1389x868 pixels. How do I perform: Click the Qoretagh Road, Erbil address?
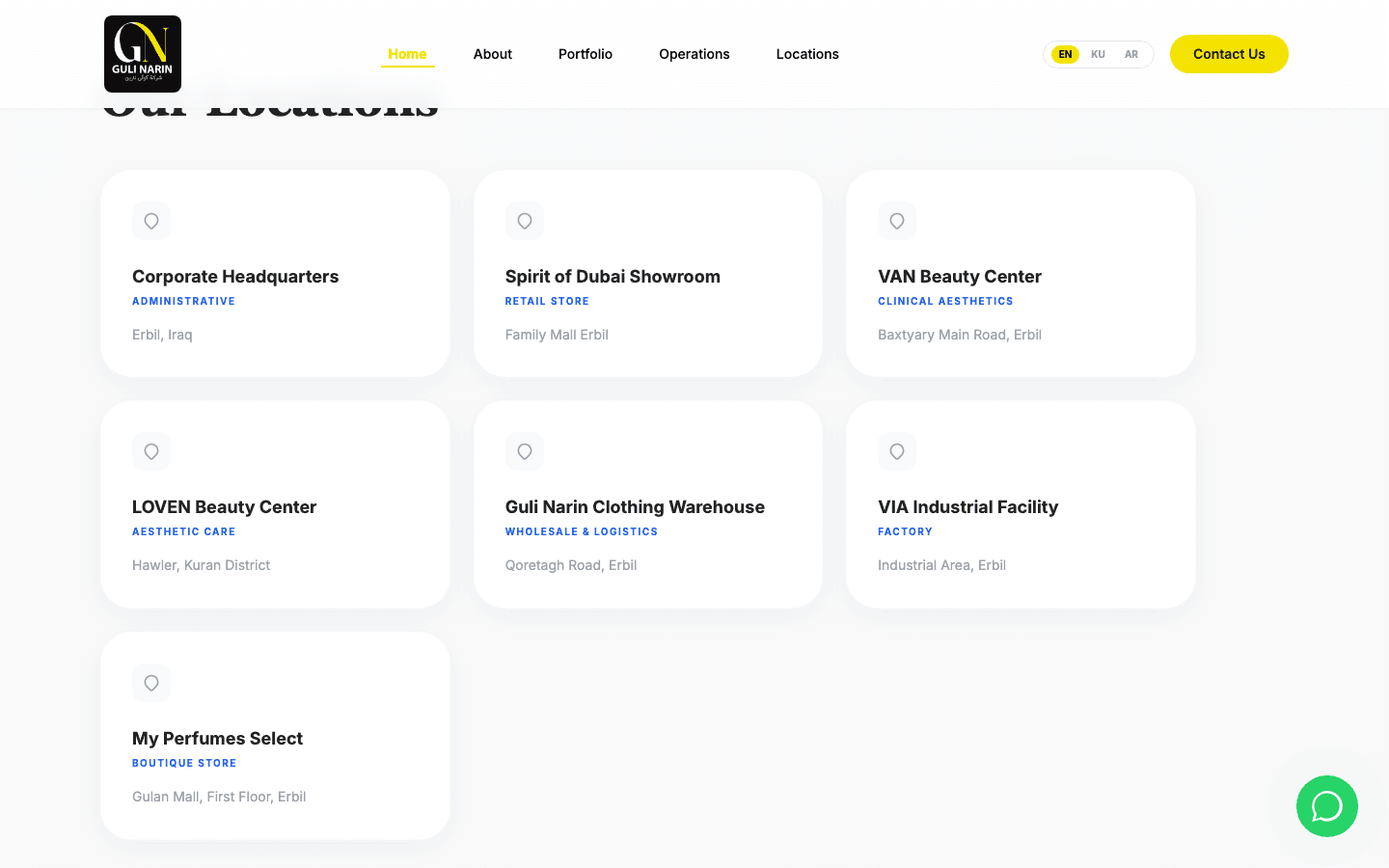(571, 565)
